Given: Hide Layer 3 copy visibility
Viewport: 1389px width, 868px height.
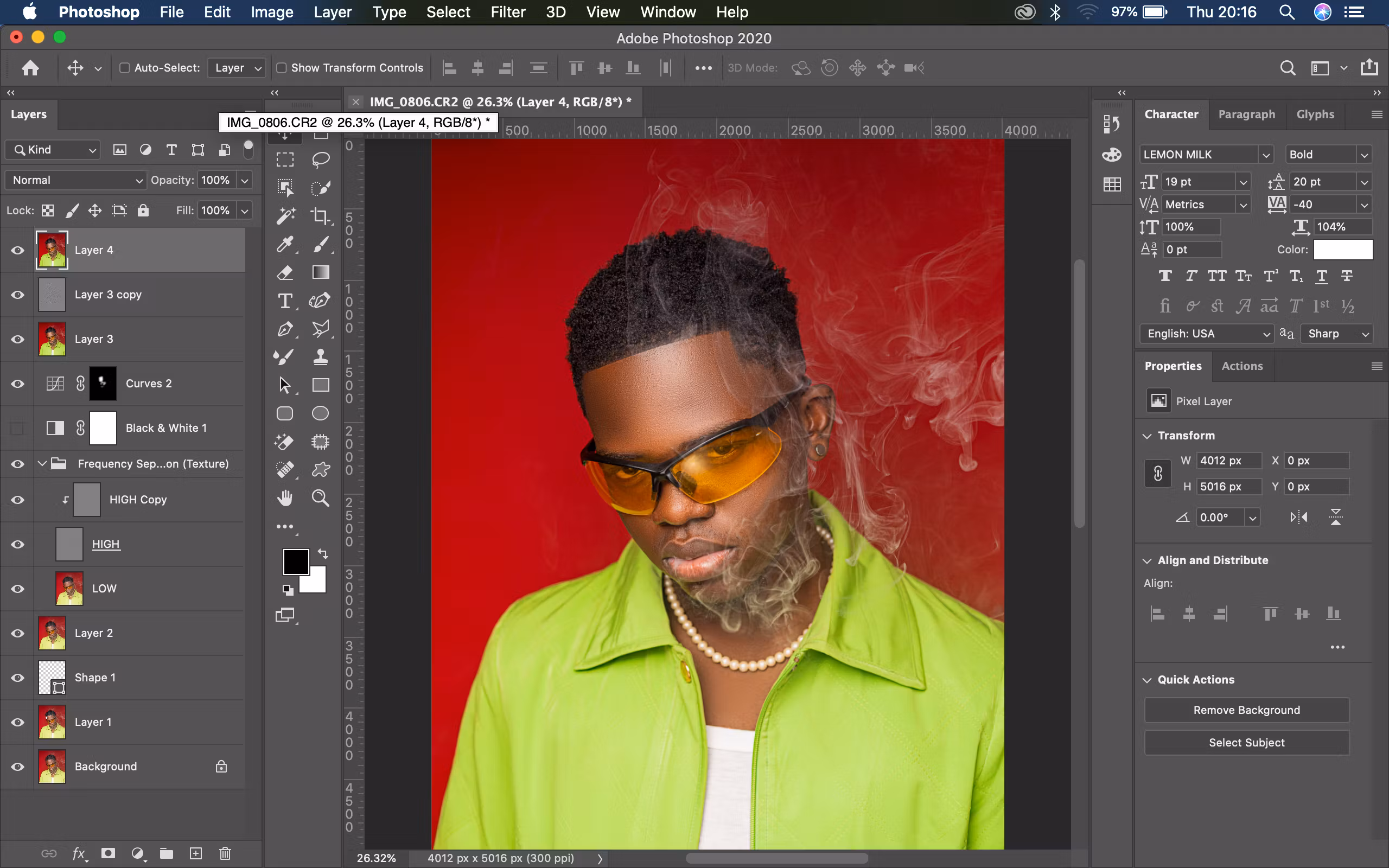Looking at the screenshot, I should [18, 295].
